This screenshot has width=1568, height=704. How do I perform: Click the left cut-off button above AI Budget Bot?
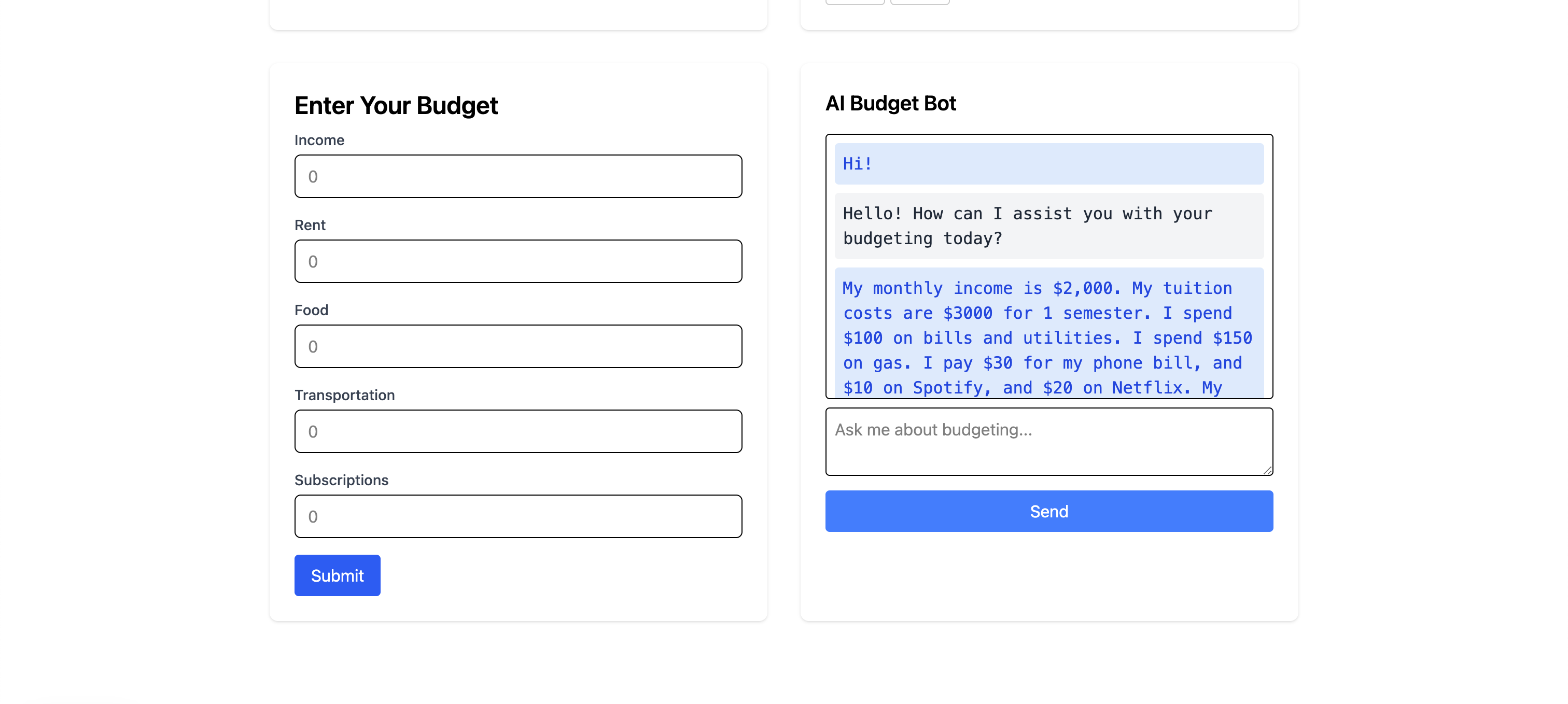855,2
